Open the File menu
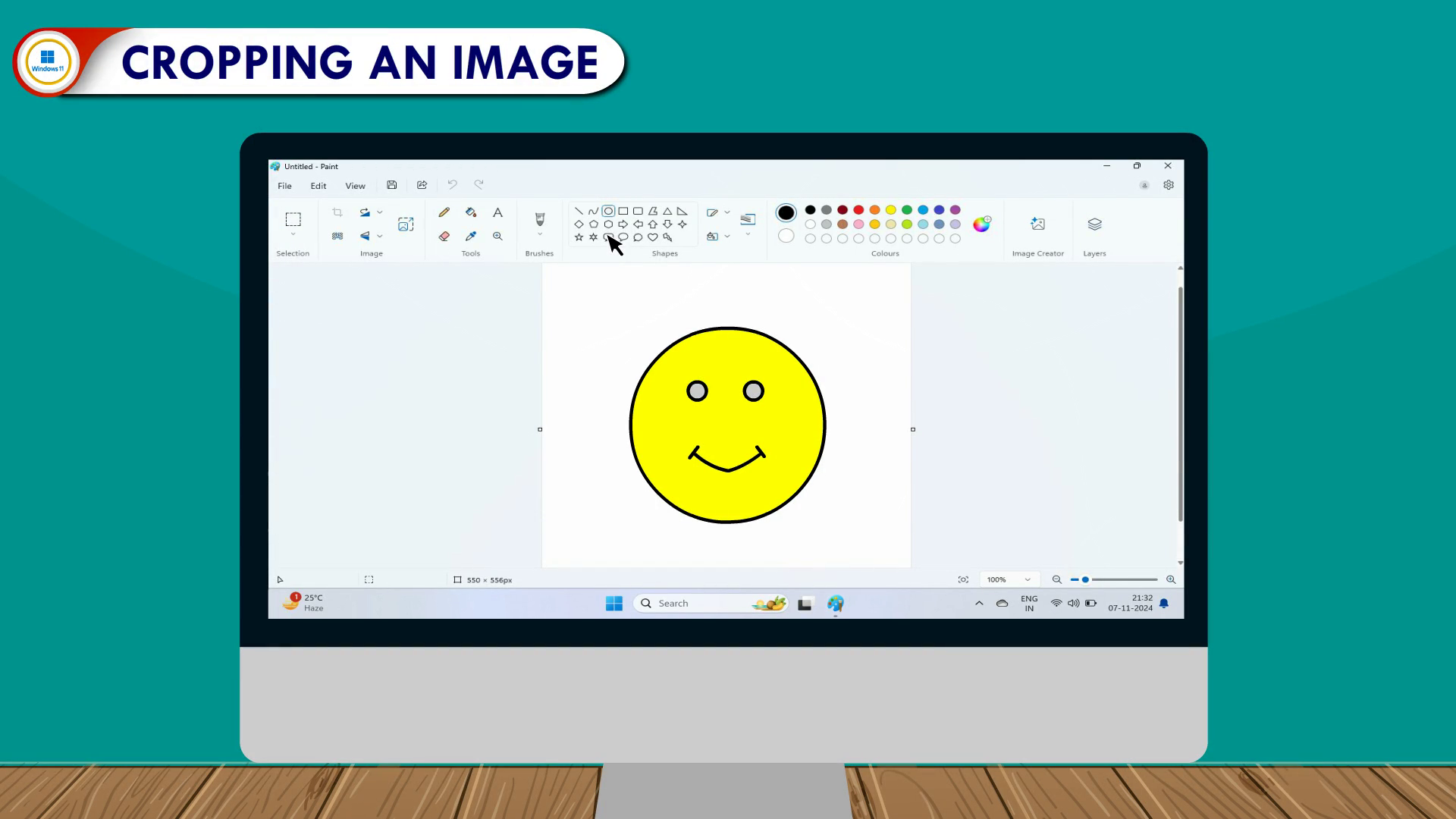This screenshot has width=1456, height=819. coord(284,186)
